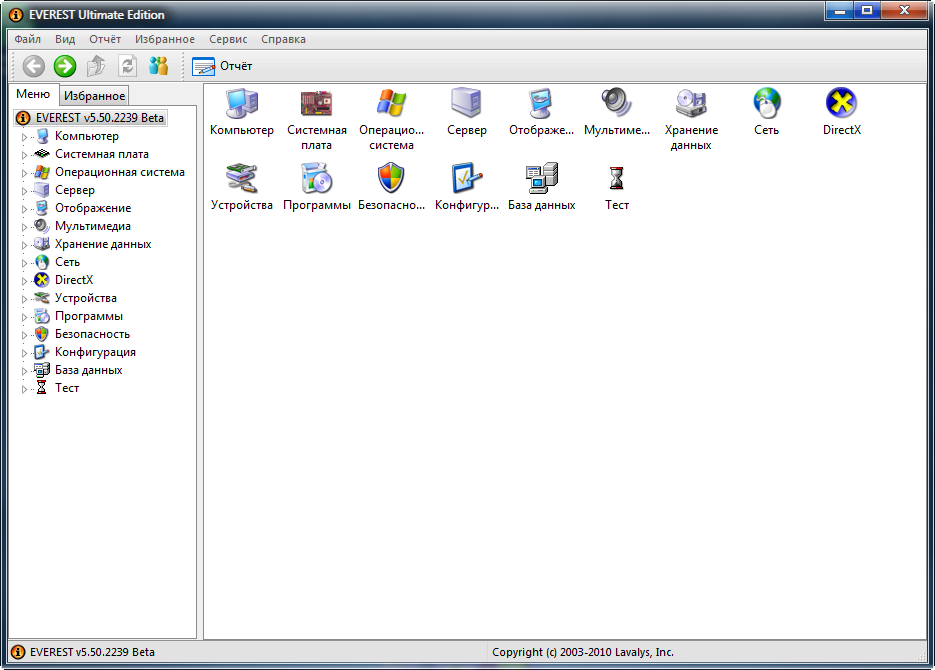Viewport: 935px width, 670px height.
Task: Select DirectX in the sidebar tree
Action: pos(74,280)
